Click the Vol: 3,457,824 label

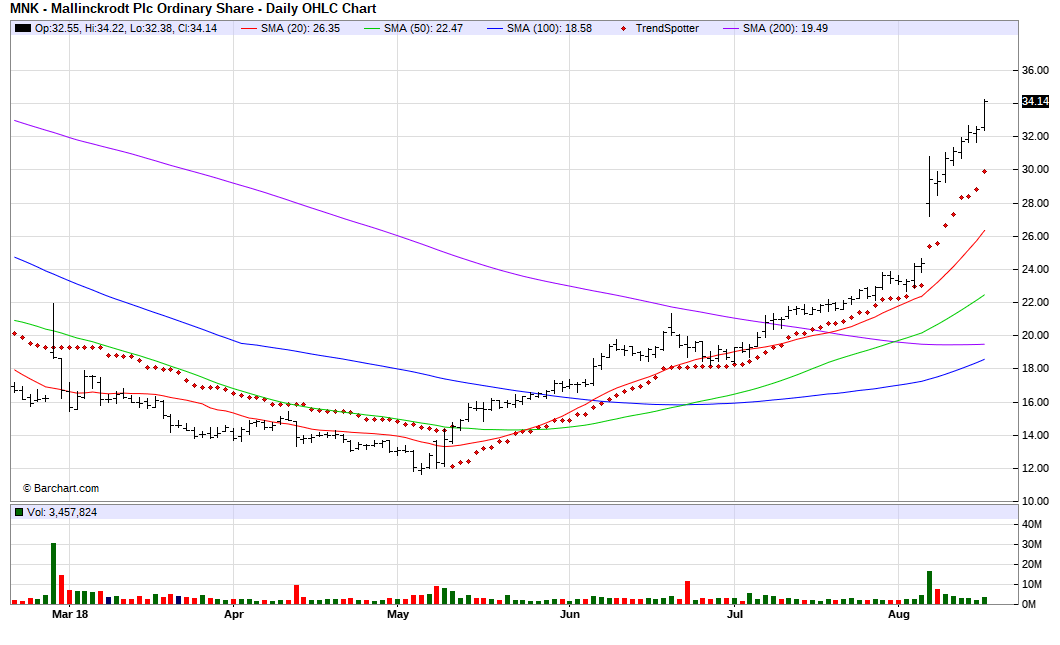coord(62,512)
